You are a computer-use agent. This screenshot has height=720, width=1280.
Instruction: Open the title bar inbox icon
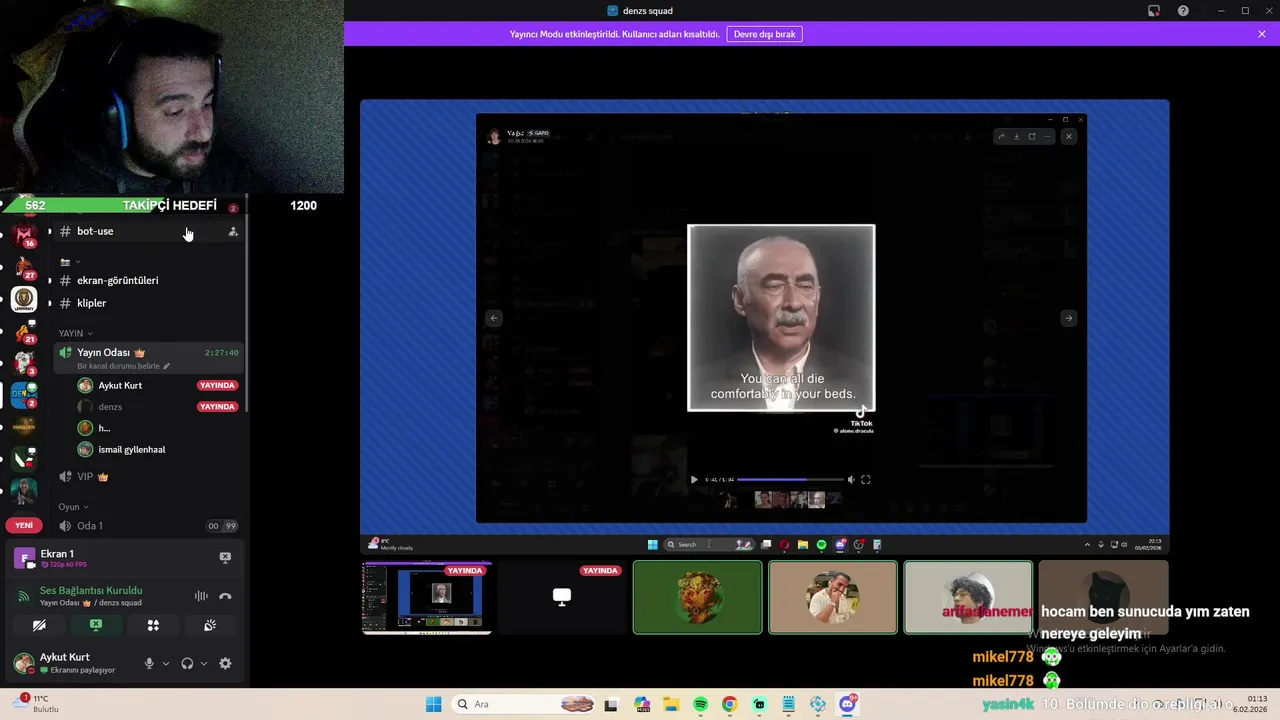tap(1154, 11)
